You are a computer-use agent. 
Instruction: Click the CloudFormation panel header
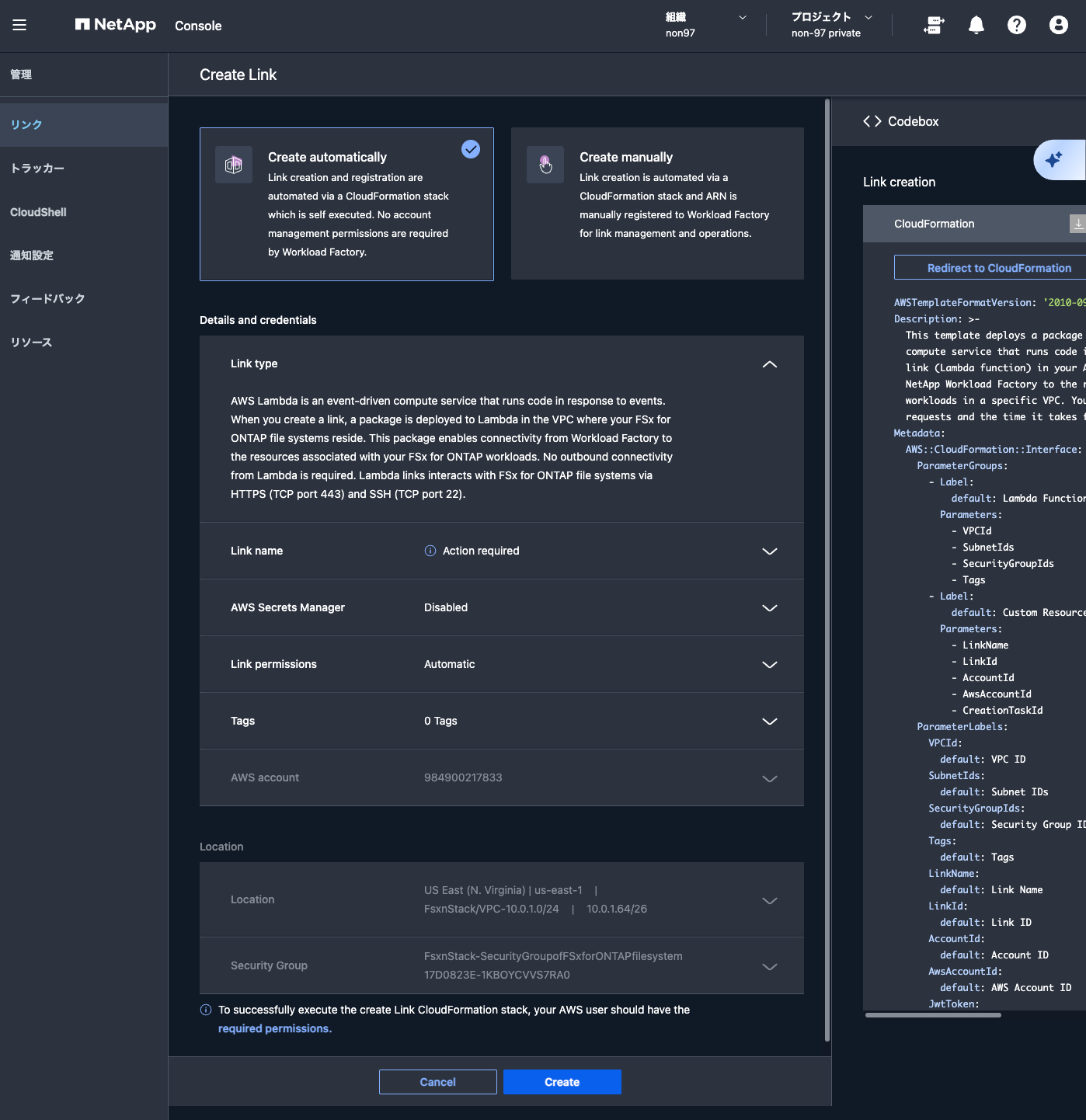click(x=974, y=224)
